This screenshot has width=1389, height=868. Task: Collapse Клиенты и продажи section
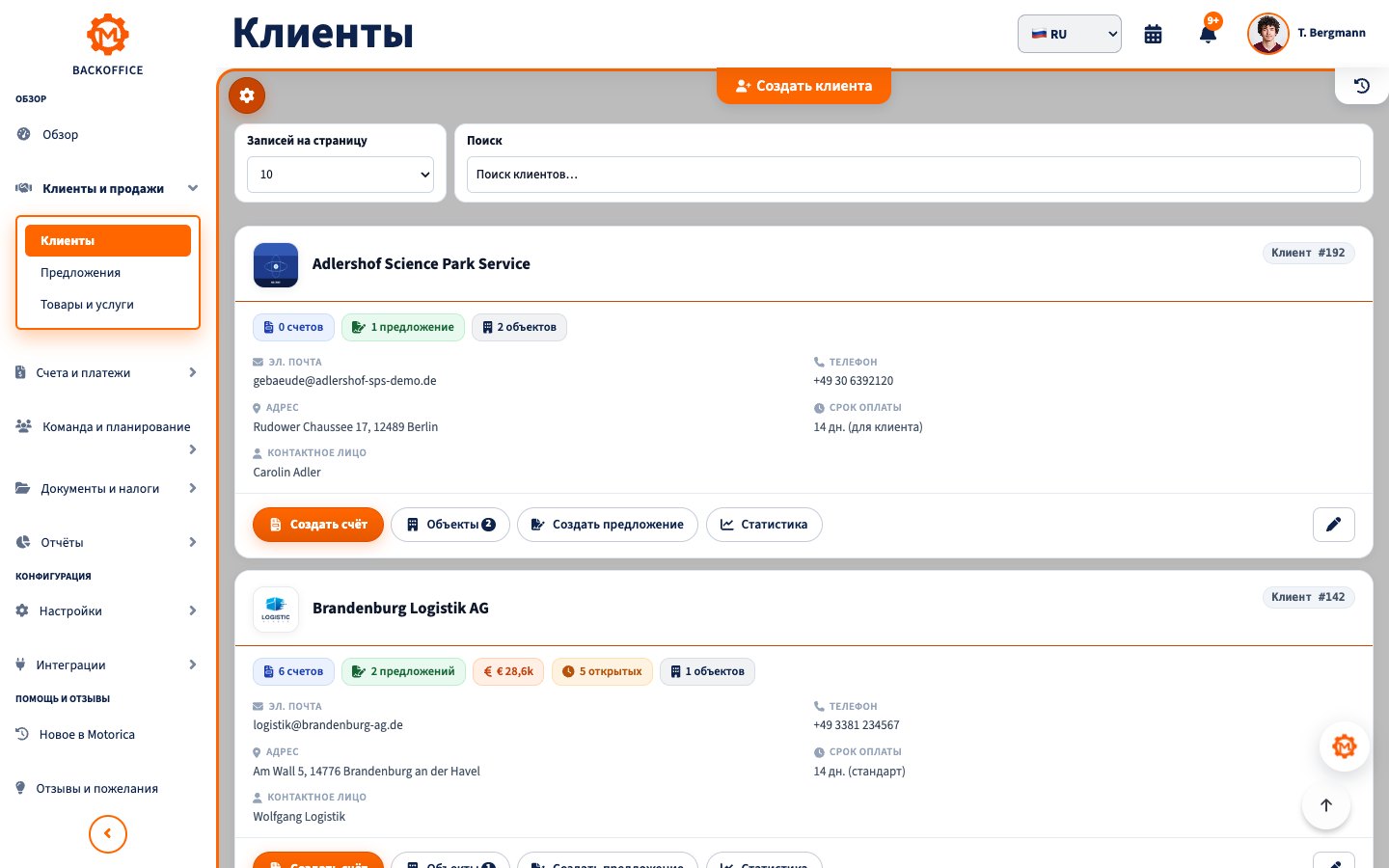108,188
